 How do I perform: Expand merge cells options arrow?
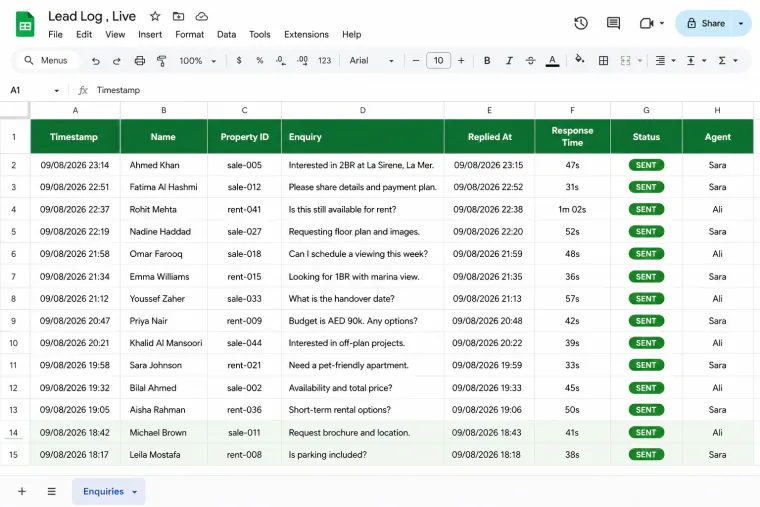point(640,61)
